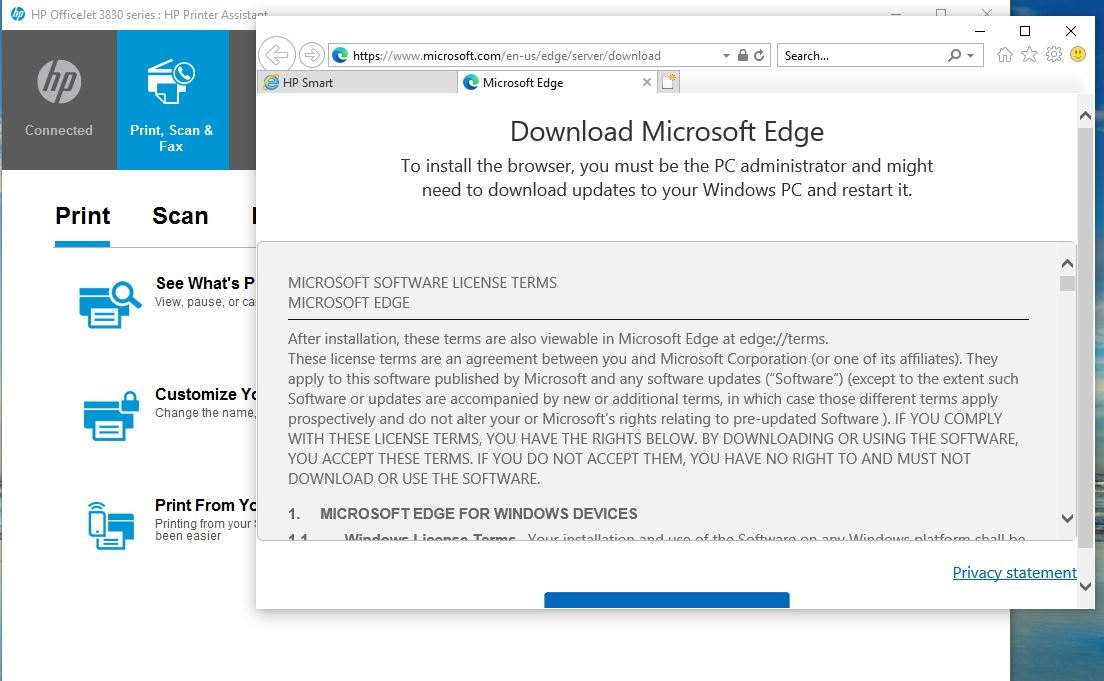Click the MICROSOFT SOFTWARE LICENSE TERMS text
This screenshot has width=1104, height=681.
[422, 283]
